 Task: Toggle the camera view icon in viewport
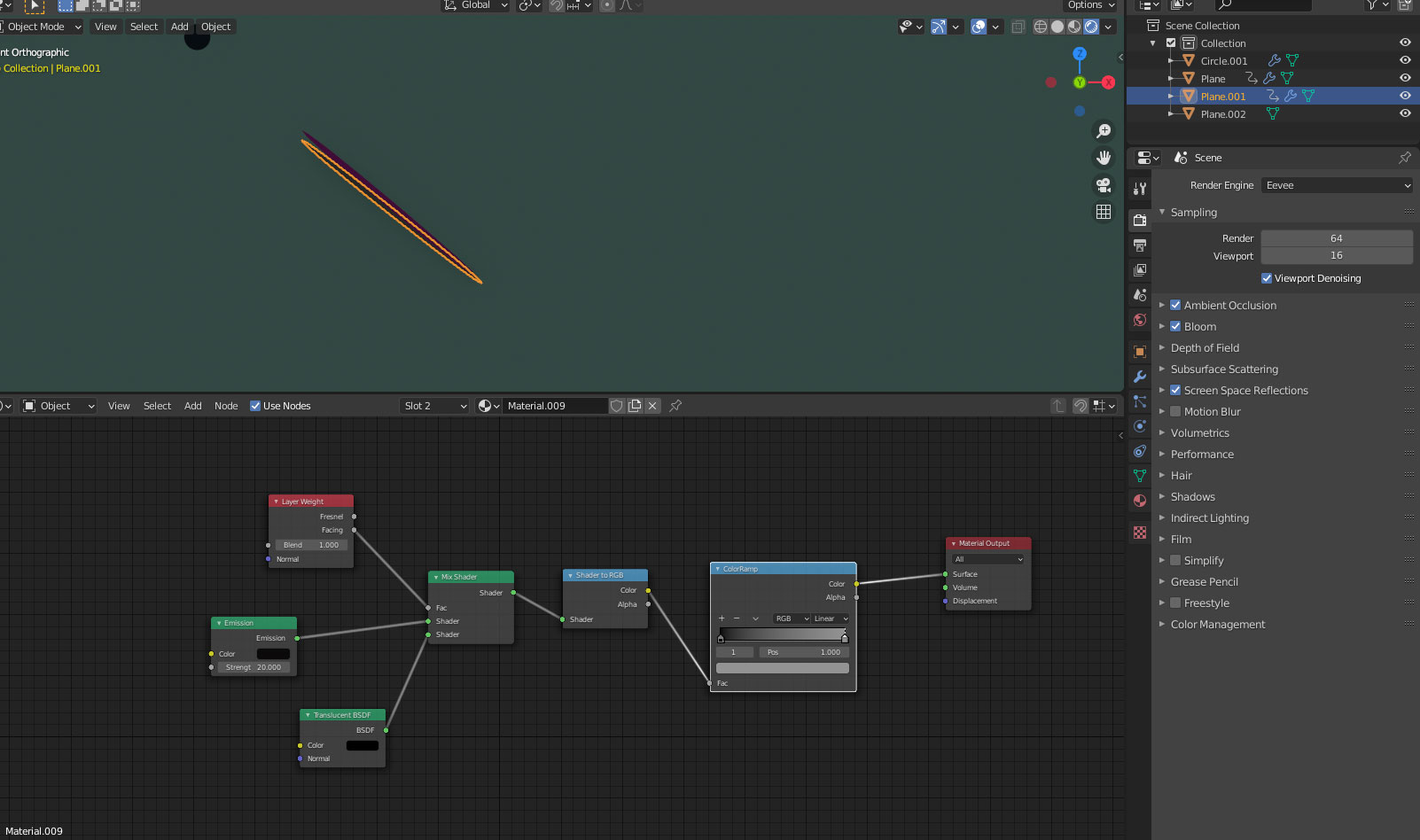click(x=1104, y=185)
